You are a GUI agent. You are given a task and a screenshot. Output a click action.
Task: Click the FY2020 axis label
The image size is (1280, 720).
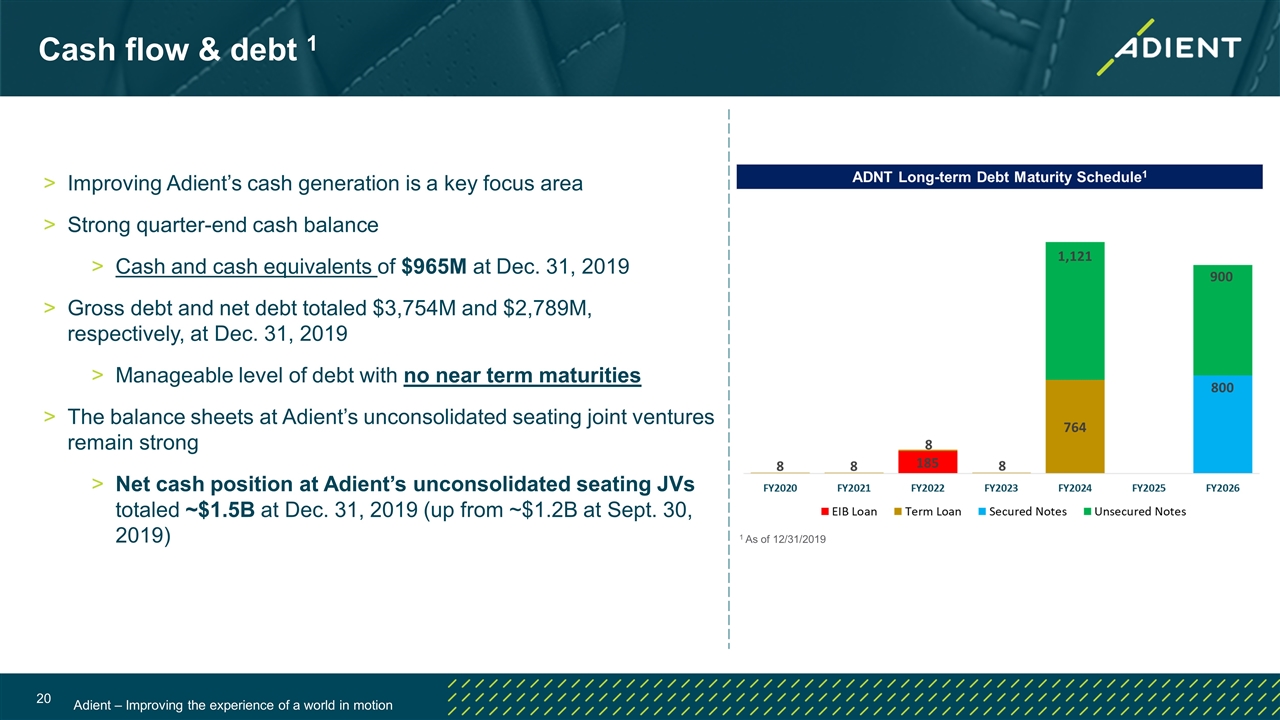point(780,488)
